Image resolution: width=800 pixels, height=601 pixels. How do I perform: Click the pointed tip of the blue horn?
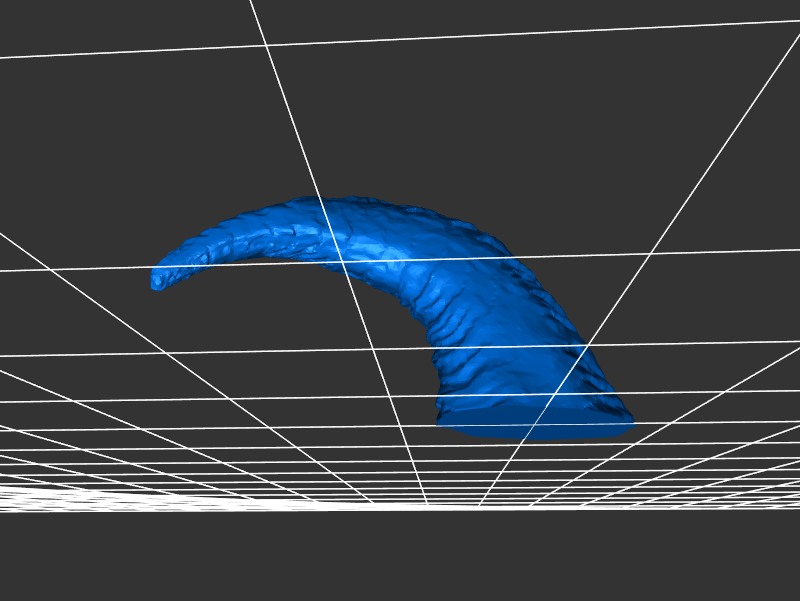[158, 280]
